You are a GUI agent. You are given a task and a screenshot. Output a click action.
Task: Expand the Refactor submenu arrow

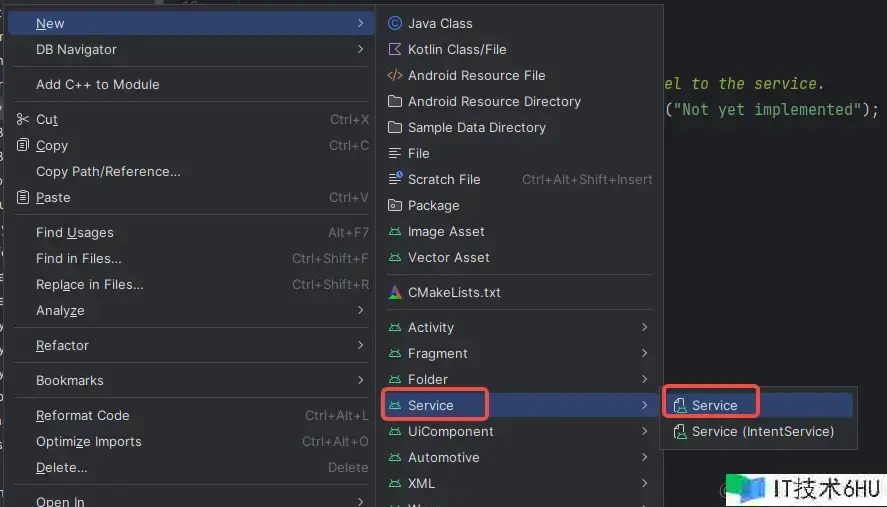pos(360,345)
